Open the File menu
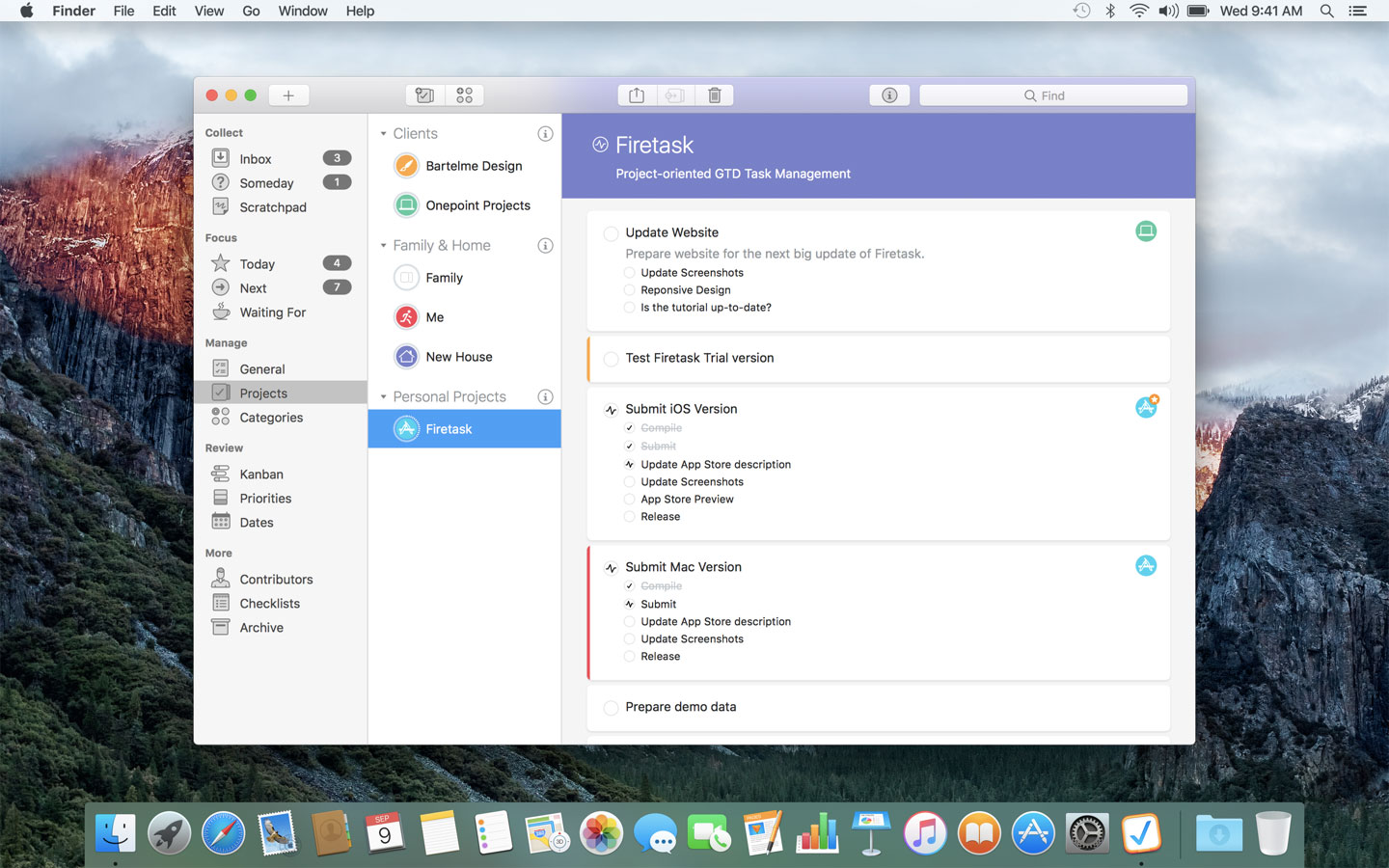The image size is (1389, 868). pos(123,11)
